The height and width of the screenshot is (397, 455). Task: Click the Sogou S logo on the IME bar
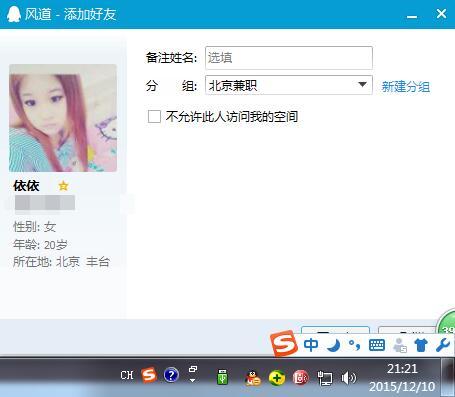284,344
